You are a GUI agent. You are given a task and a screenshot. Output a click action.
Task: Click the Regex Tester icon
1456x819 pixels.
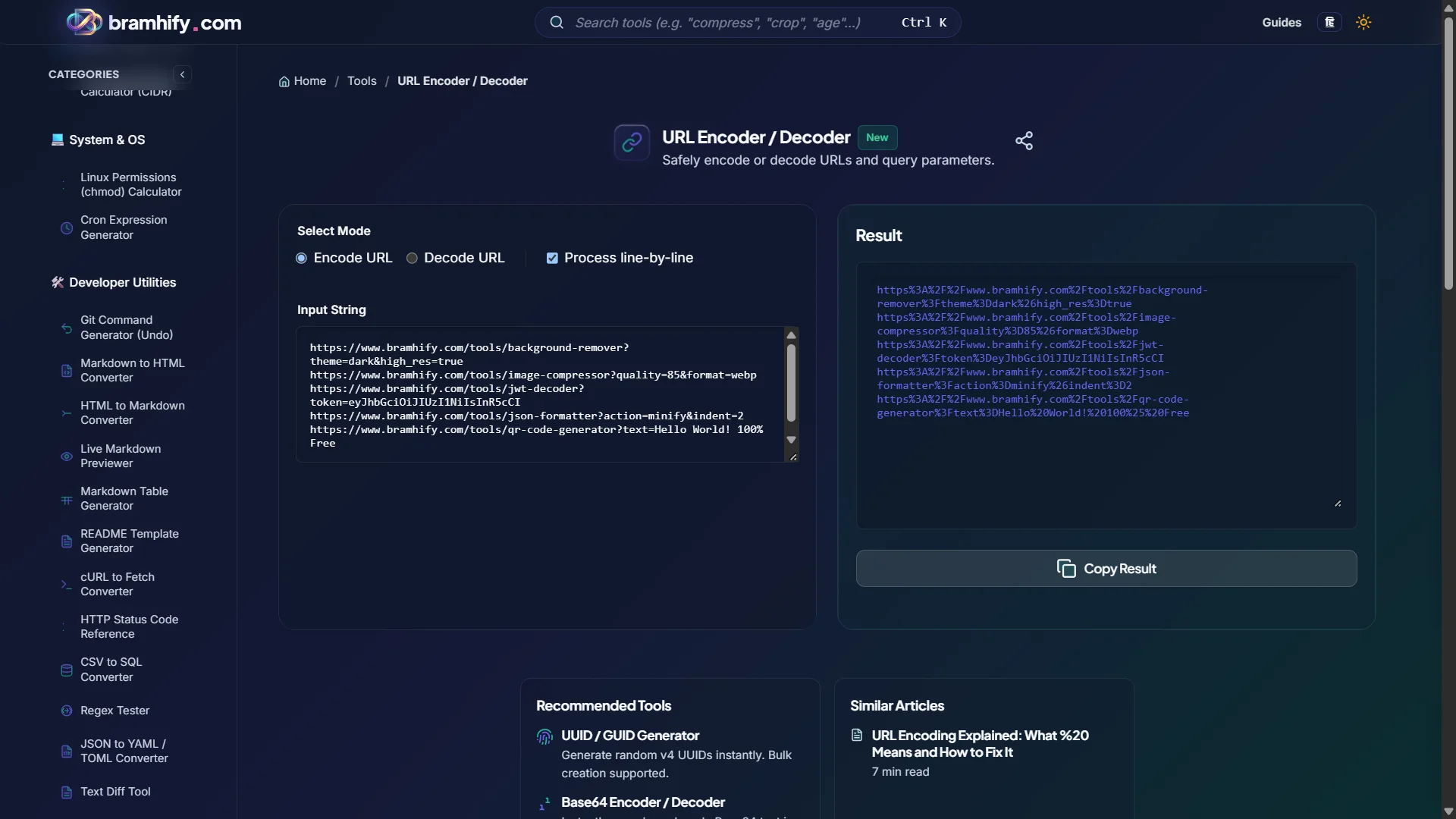[67, 711]
